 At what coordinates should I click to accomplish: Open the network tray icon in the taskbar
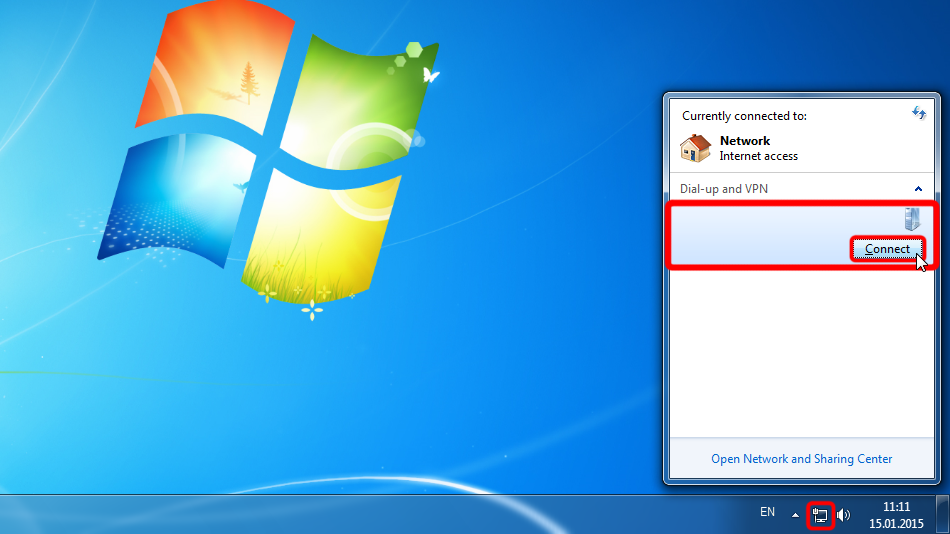820,515
